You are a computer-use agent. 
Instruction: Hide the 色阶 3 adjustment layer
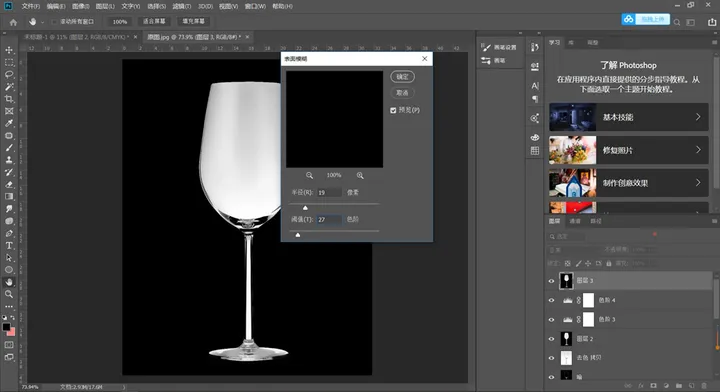tap(551, 319)
